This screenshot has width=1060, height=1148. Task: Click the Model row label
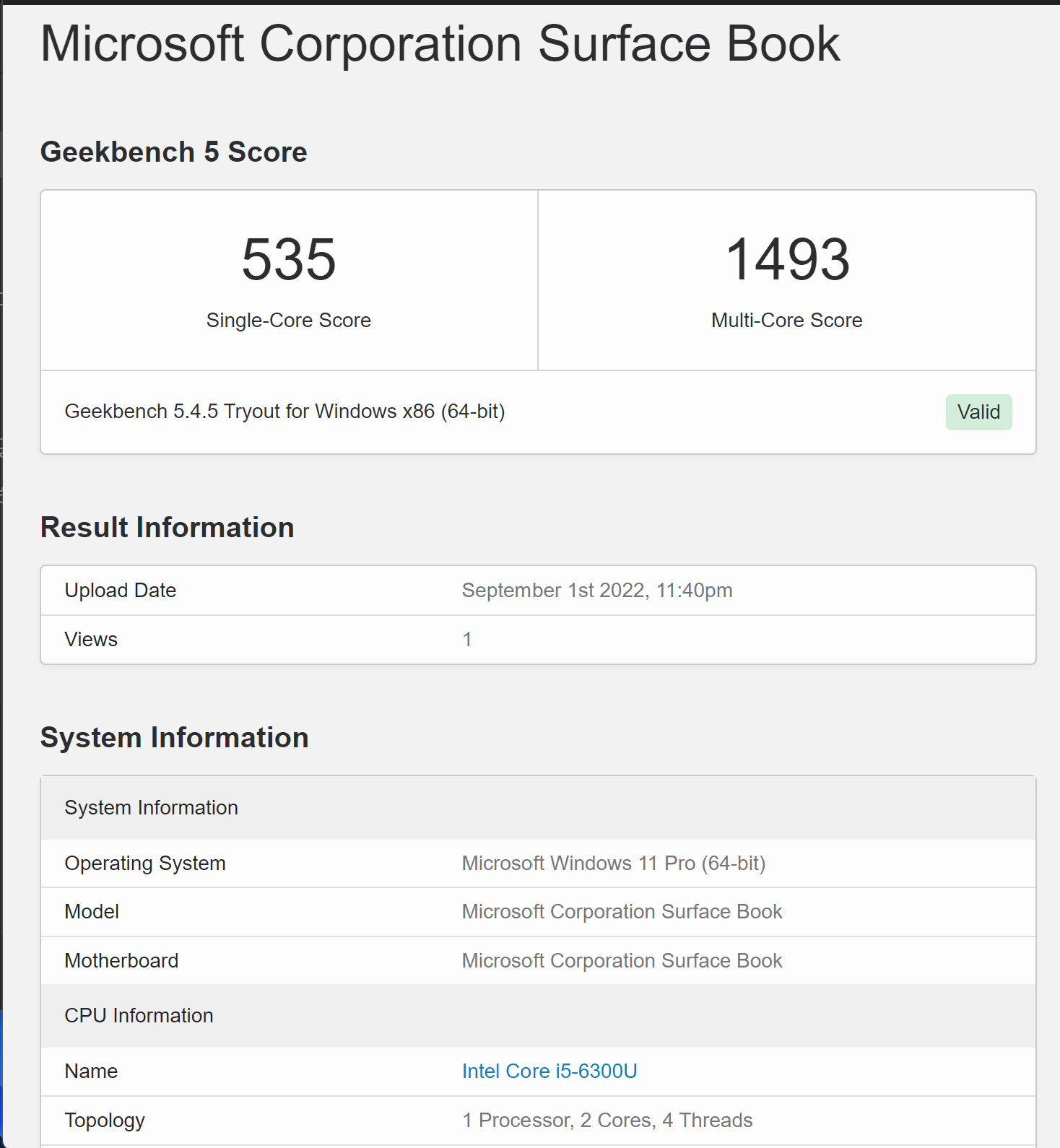coord(92,911)
